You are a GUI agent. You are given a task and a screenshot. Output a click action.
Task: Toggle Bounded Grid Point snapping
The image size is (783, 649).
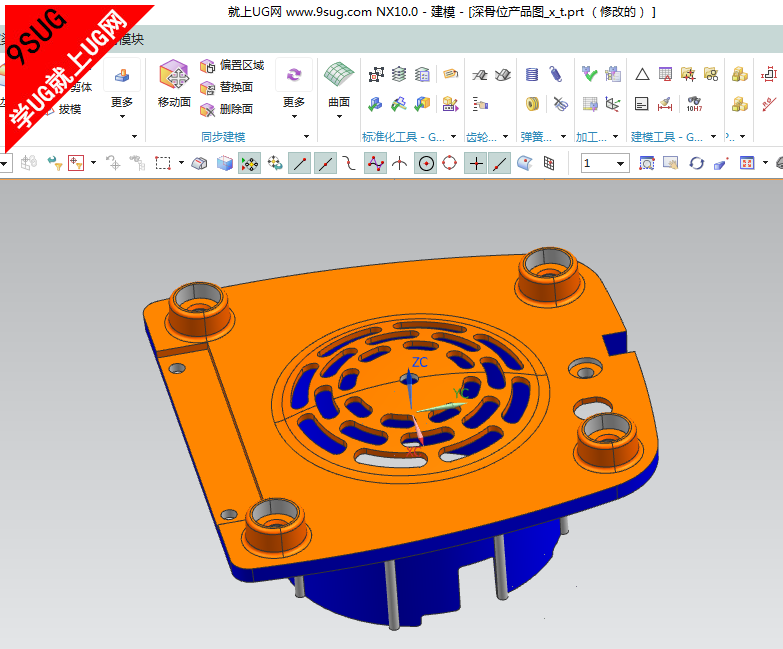(549, 163)
